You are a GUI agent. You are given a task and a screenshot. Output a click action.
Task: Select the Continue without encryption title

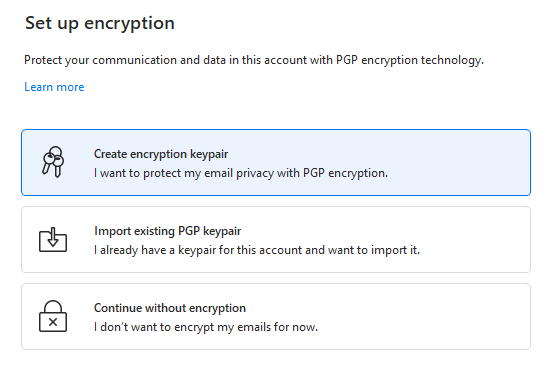(x=170, y=308)
